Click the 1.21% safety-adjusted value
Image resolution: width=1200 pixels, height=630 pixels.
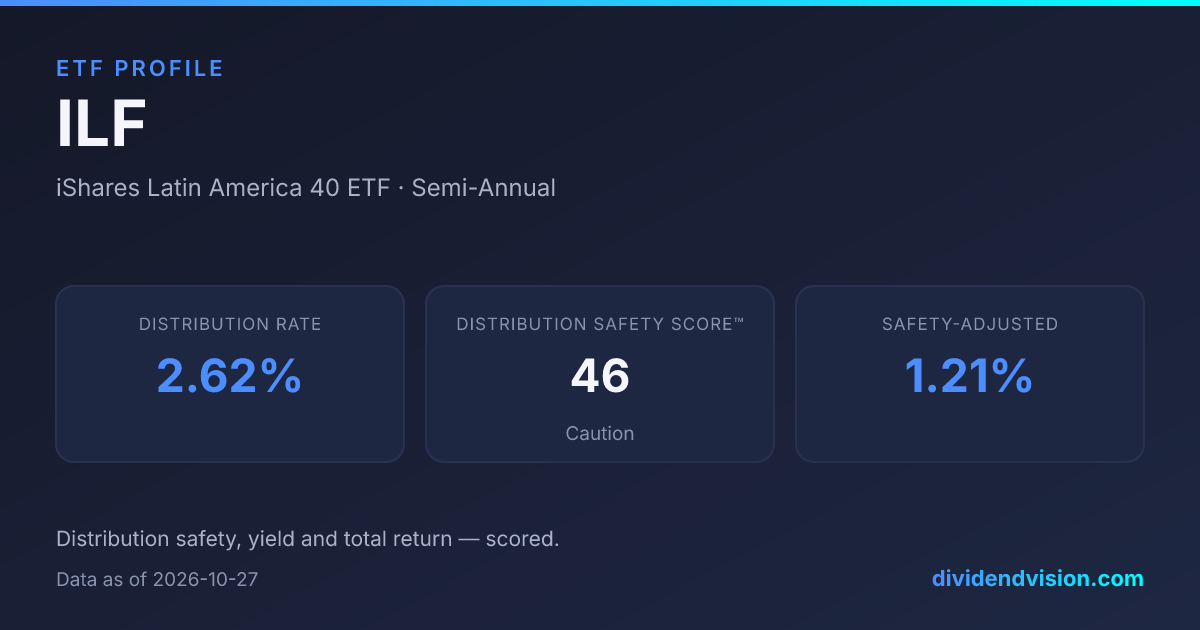point(969,376)
